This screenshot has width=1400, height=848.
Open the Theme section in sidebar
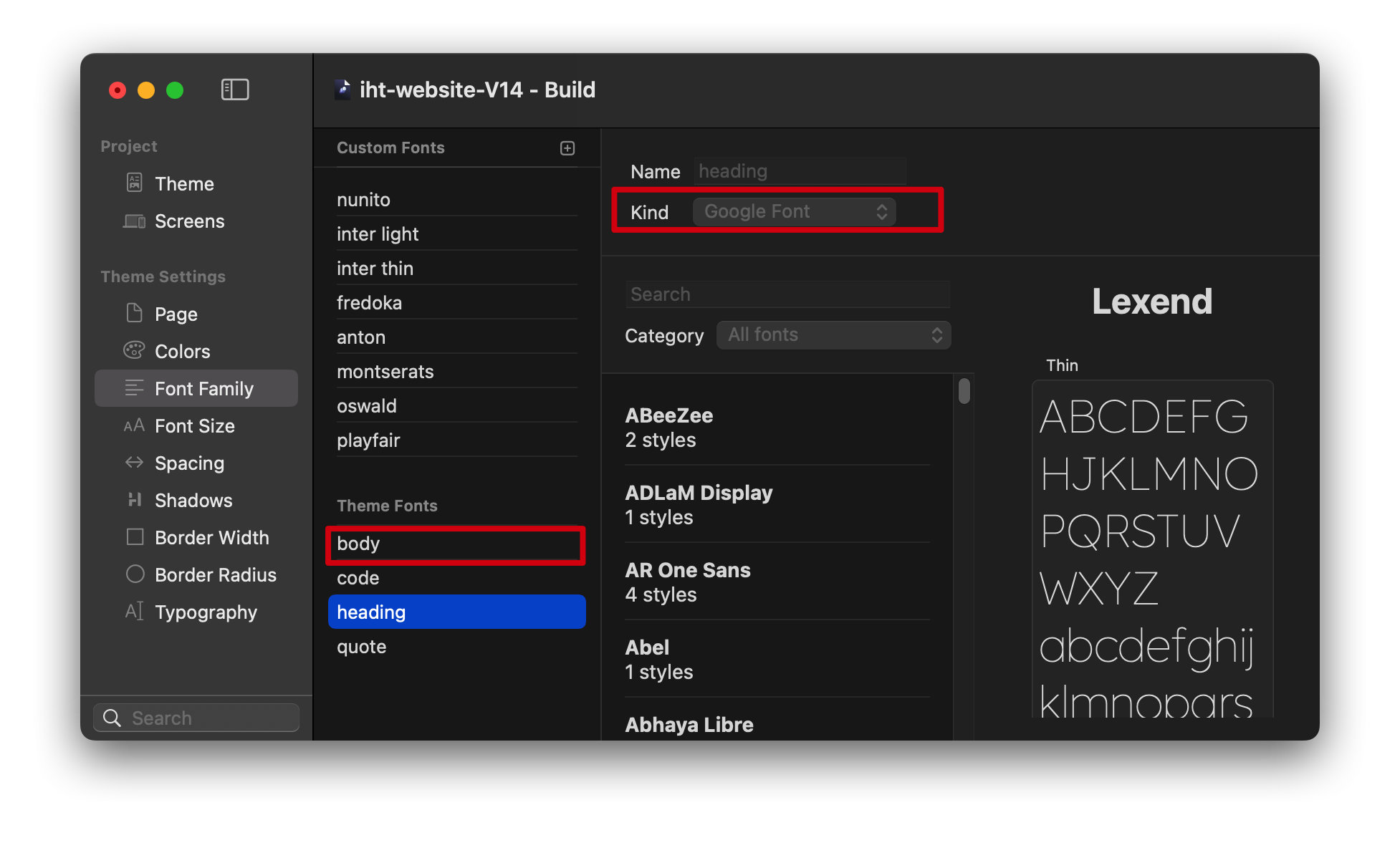tap(184, 184)
